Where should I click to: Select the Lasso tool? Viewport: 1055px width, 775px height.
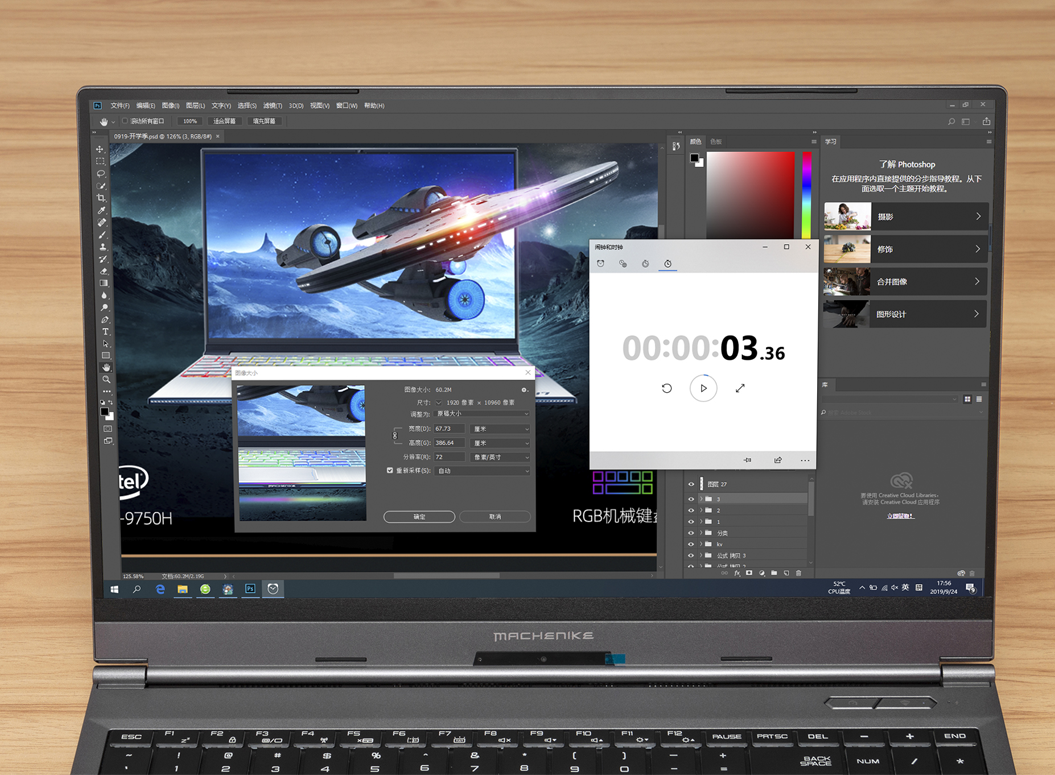coord(101,174)
